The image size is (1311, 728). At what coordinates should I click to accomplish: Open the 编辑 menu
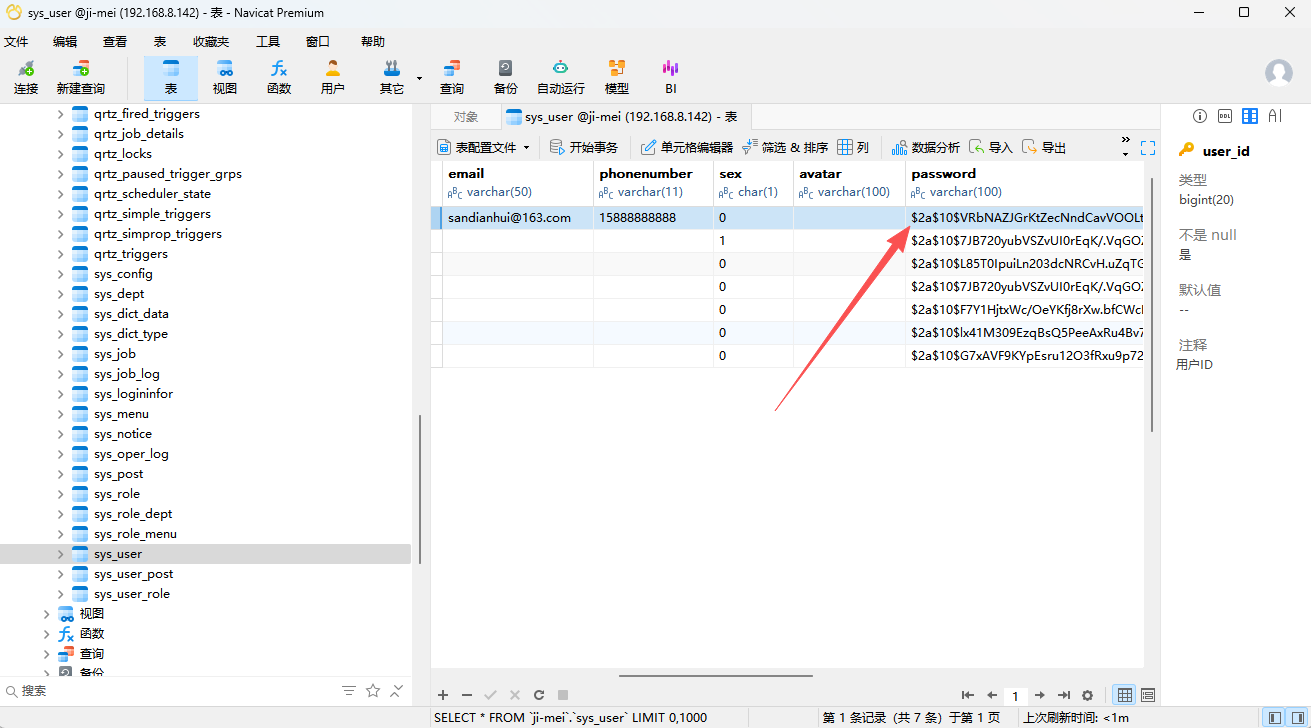pos(65,42)
